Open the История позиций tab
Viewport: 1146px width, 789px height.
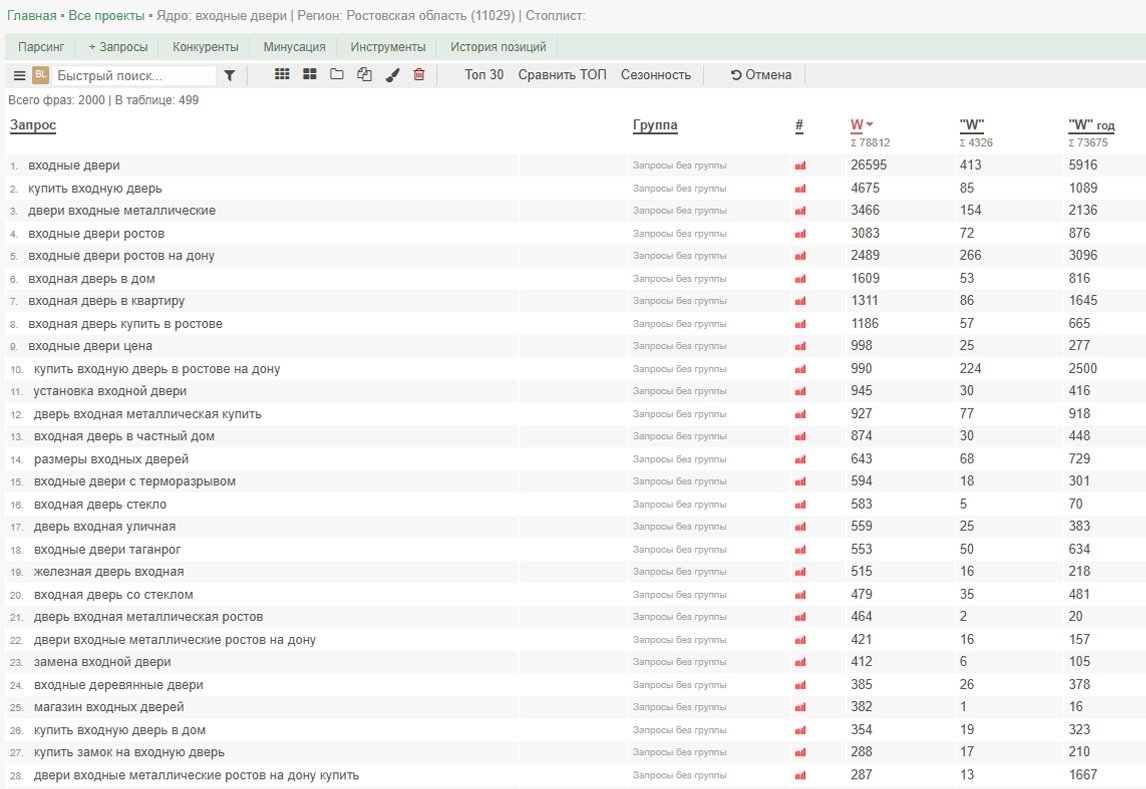click(498, 47)
